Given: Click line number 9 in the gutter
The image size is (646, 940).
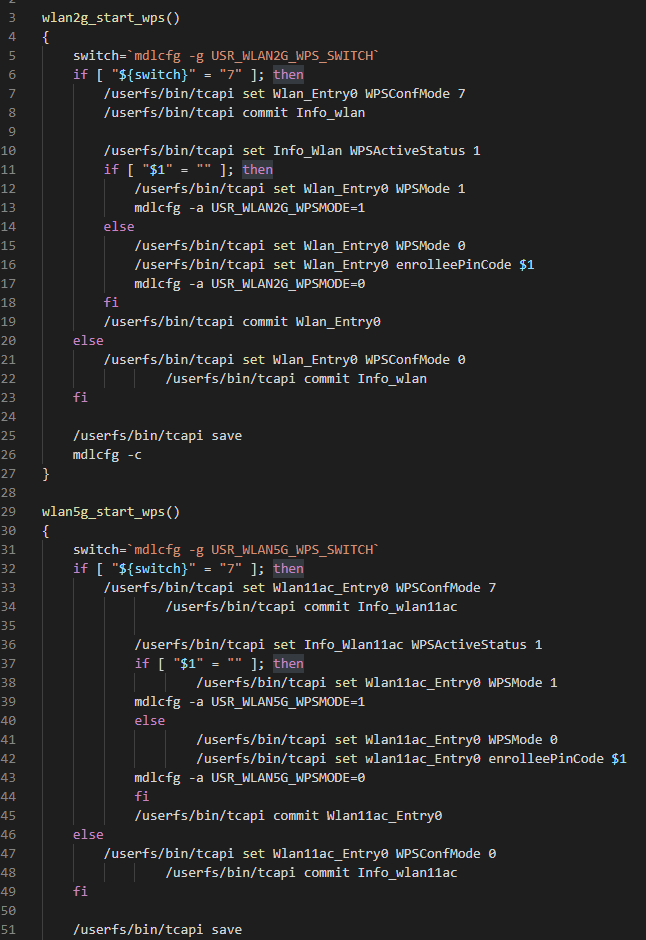Looking at the screenshot, I should click(13, 132).
